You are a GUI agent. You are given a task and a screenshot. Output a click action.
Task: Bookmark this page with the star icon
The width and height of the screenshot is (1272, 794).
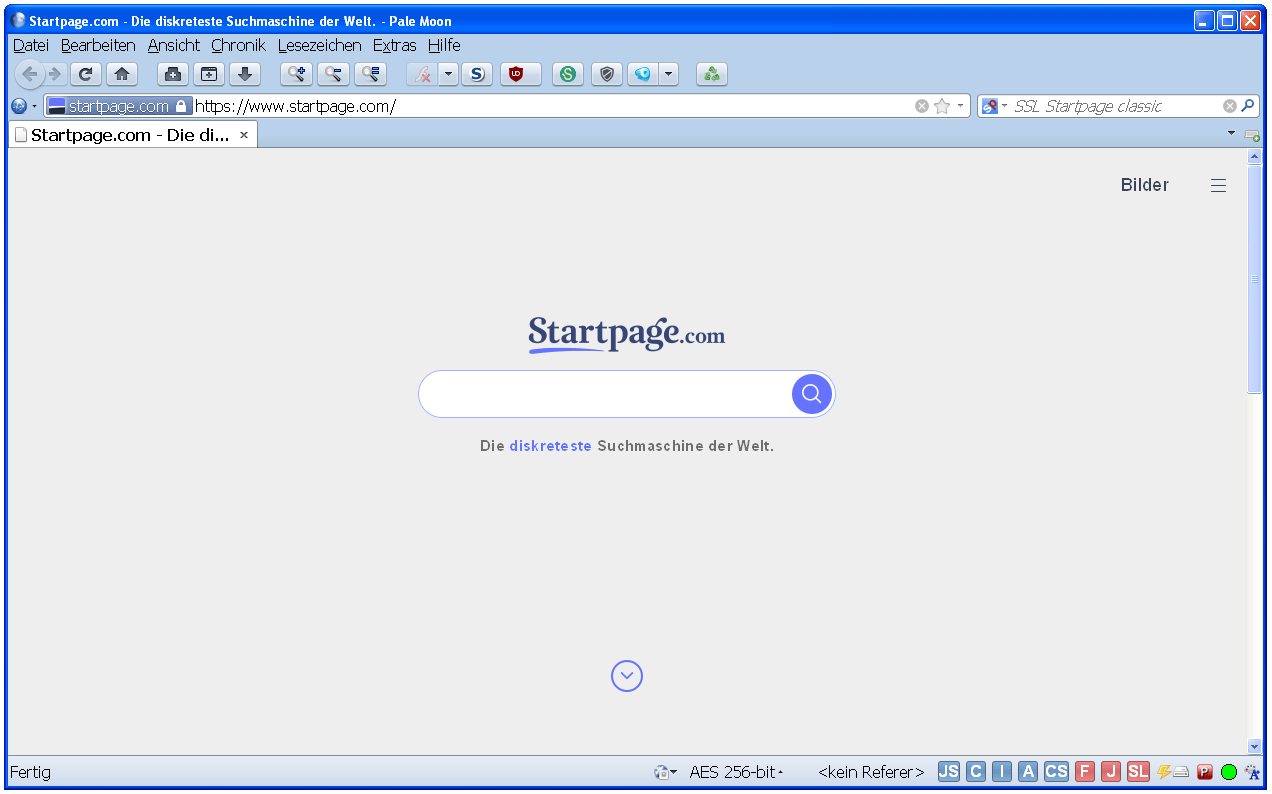click(x=942, y=106)
